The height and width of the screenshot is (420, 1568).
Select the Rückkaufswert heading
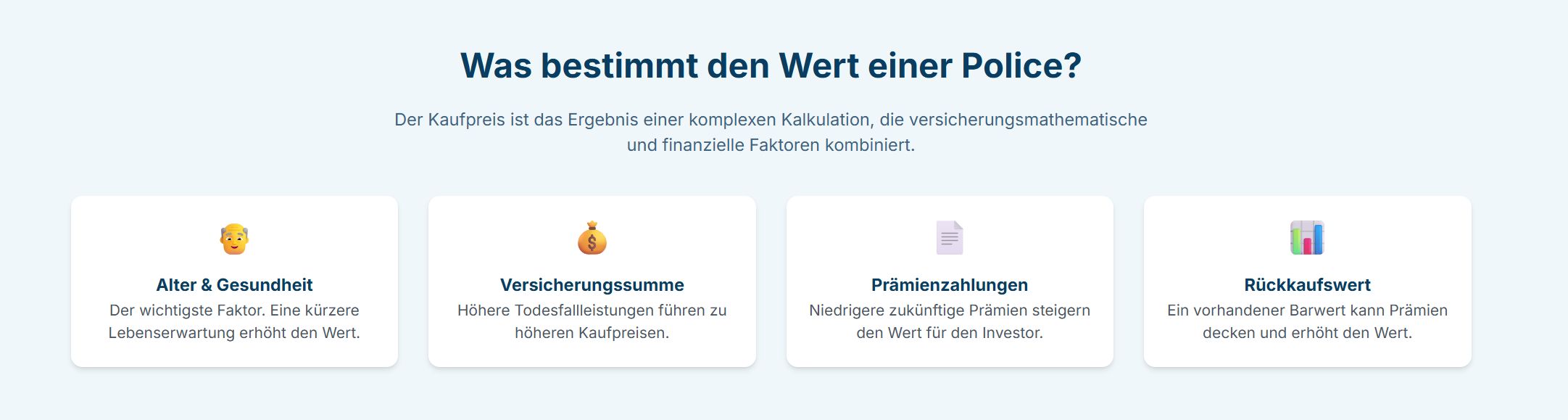tap(1308, 285)
